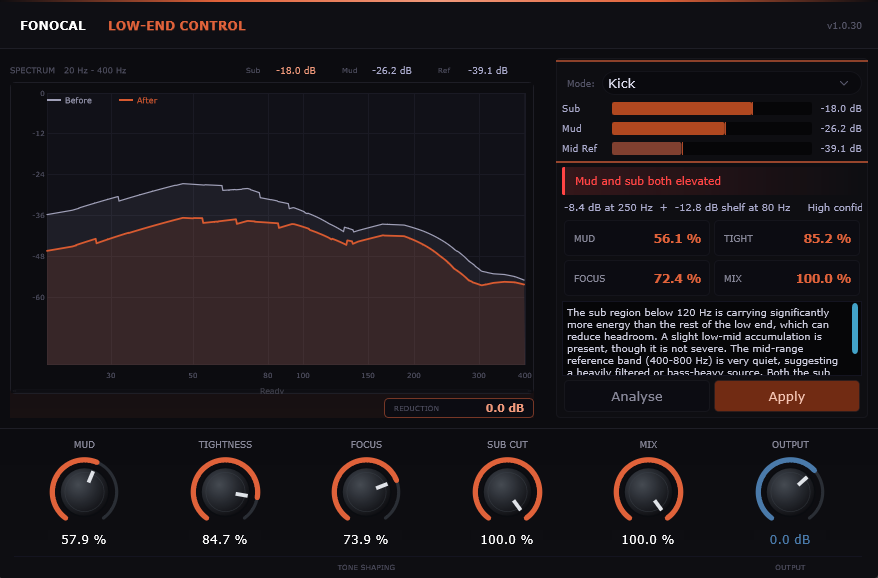The height and width of the screenshot is (578, 878).
Task: Click the 0.0 dB output value
Action: (x=790, y=540)
